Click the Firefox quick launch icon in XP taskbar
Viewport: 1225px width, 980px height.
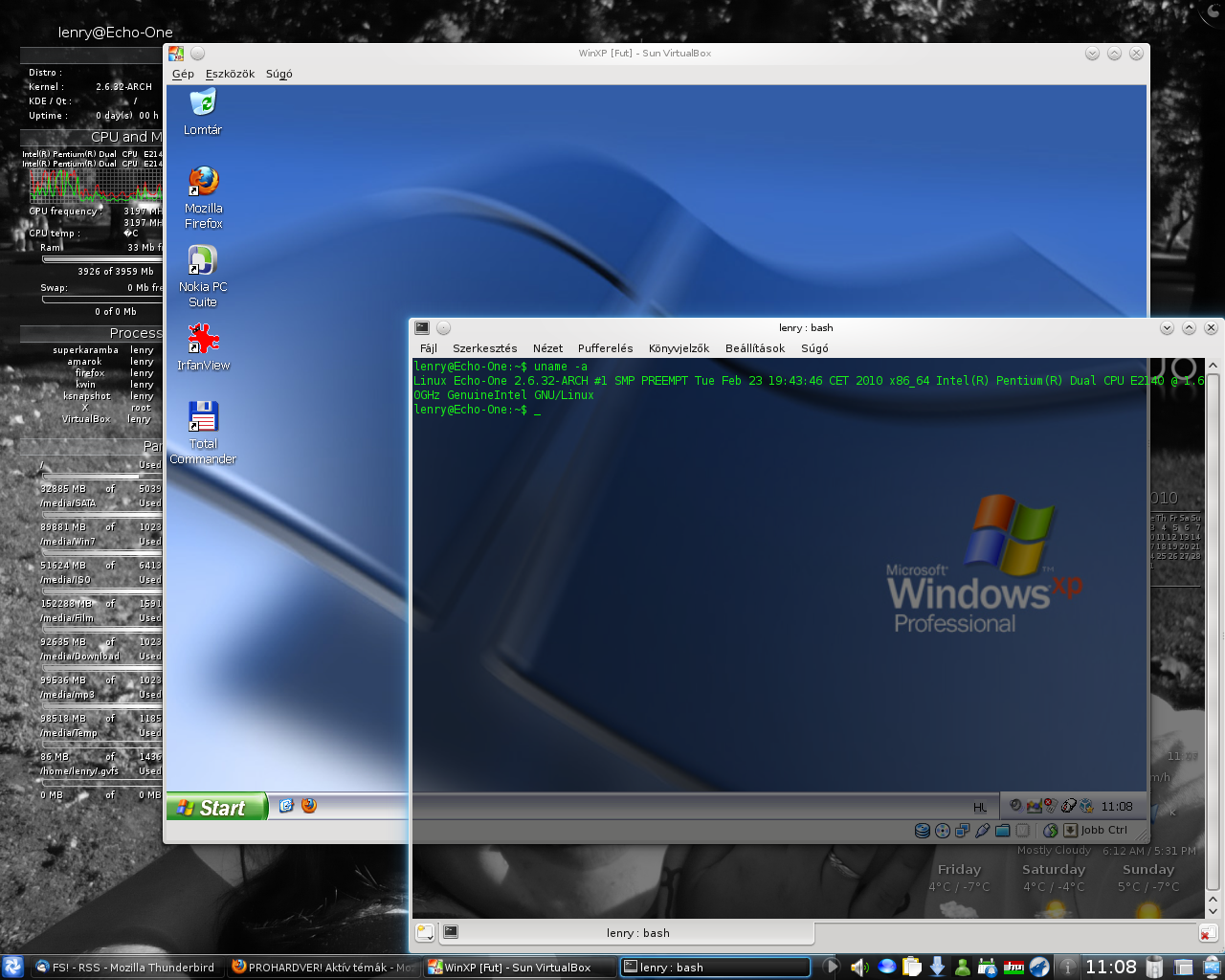pyautogui.click(x=308, y=806)
